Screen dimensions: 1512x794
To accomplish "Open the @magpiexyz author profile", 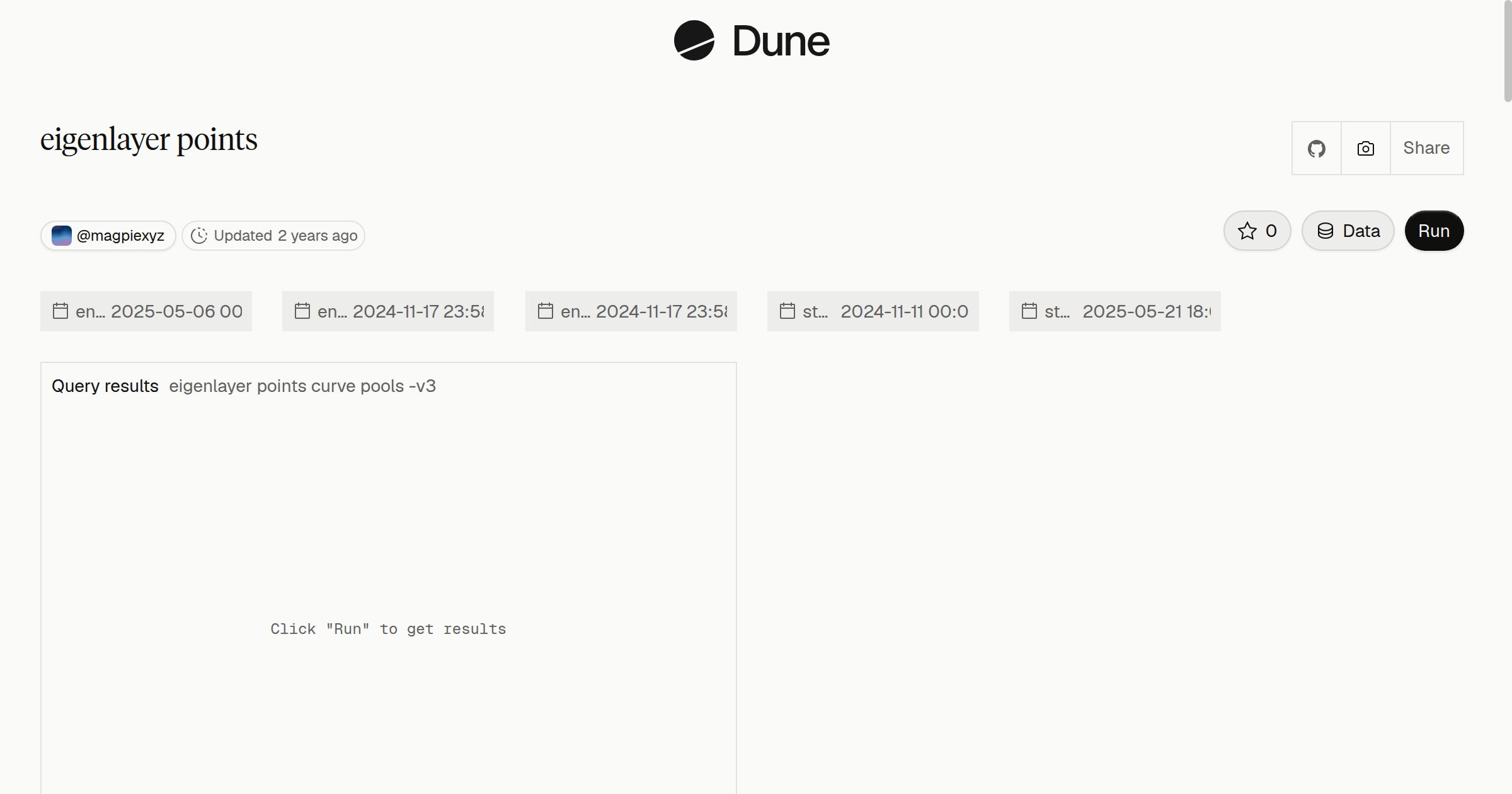I will [x=108, y=236].
